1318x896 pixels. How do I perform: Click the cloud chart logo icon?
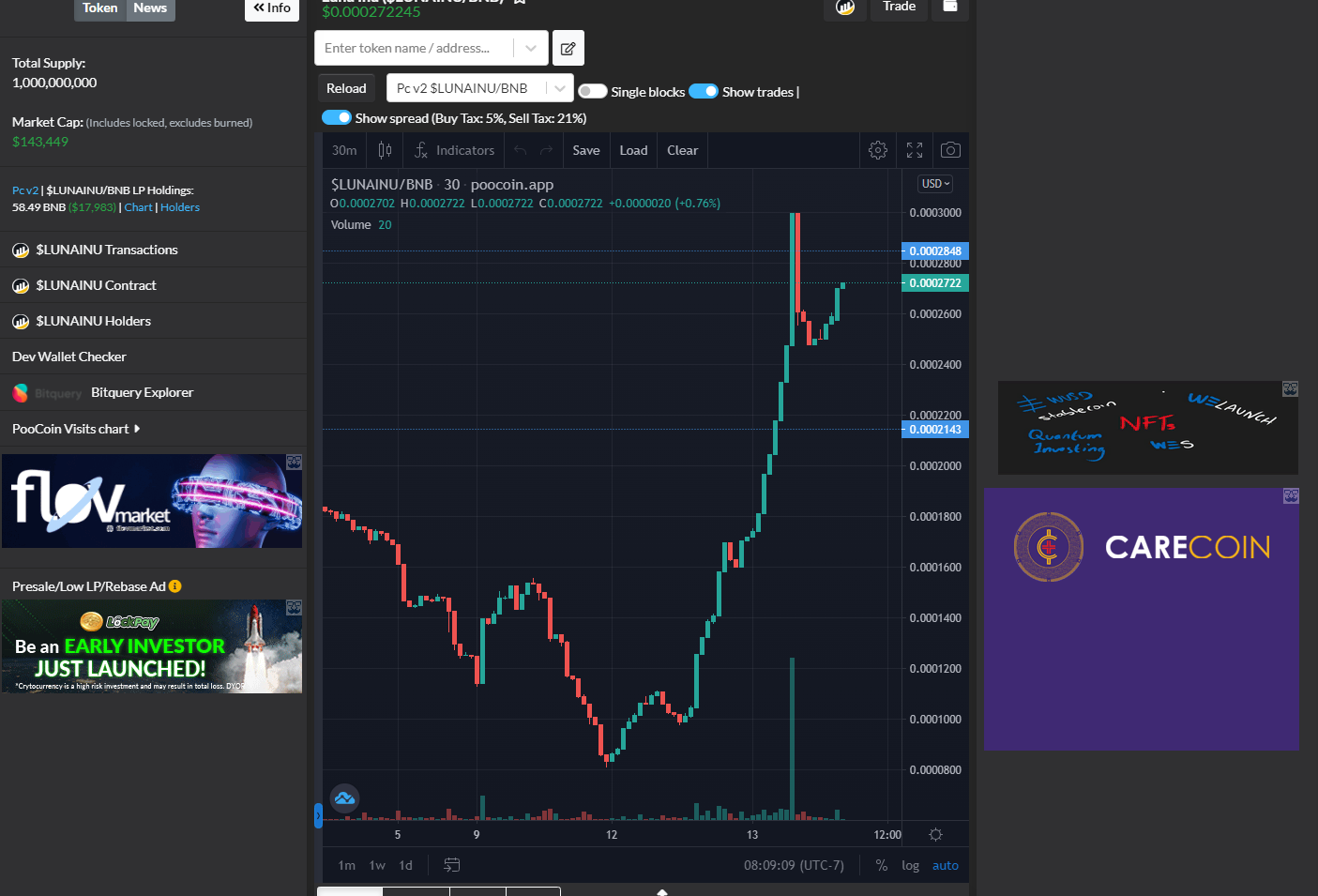point(344,798)
